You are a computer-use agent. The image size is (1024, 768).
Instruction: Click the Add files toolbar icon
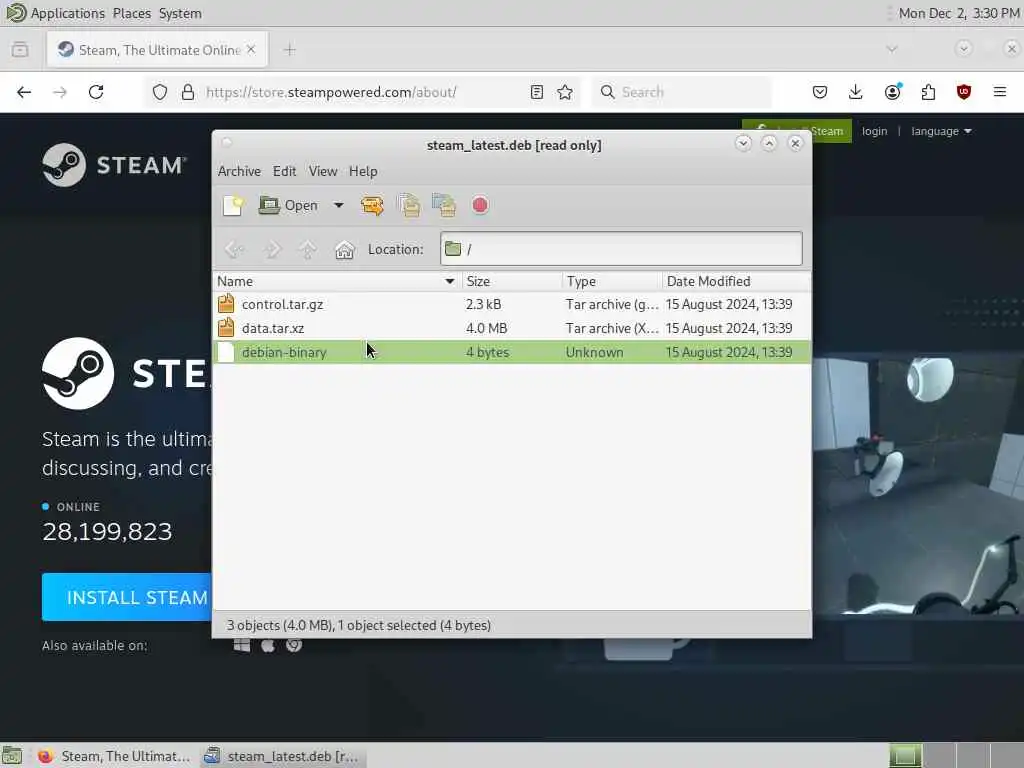point(409,205)
